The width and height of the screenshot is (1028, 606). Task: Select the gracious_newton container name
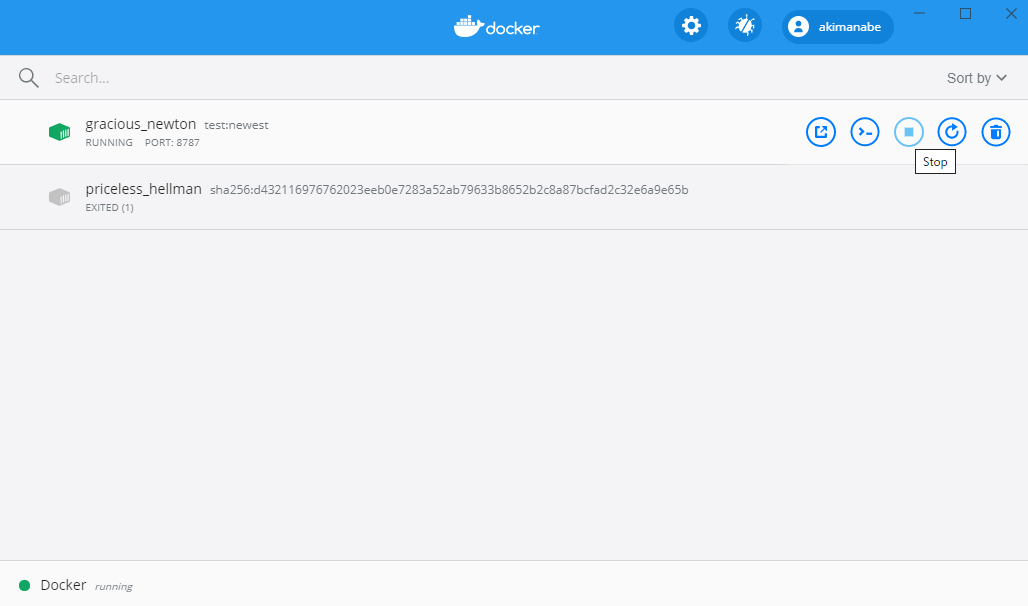(x=140, y=124)
